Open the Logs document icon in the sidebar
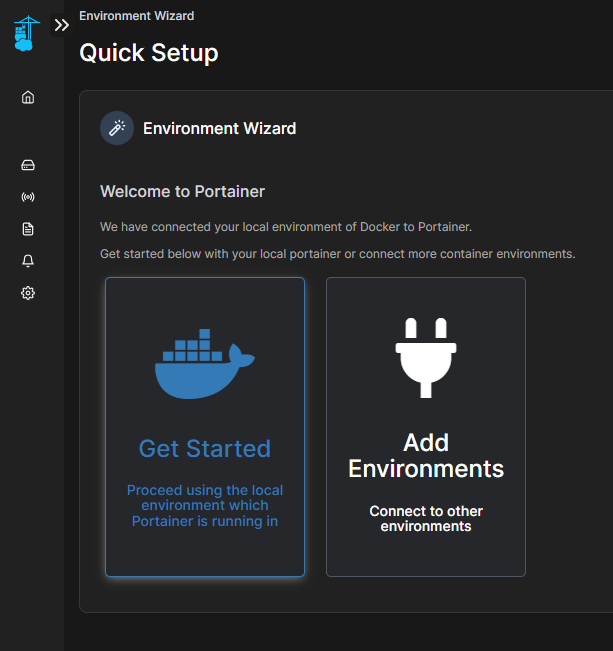 (x=28, y=229)
